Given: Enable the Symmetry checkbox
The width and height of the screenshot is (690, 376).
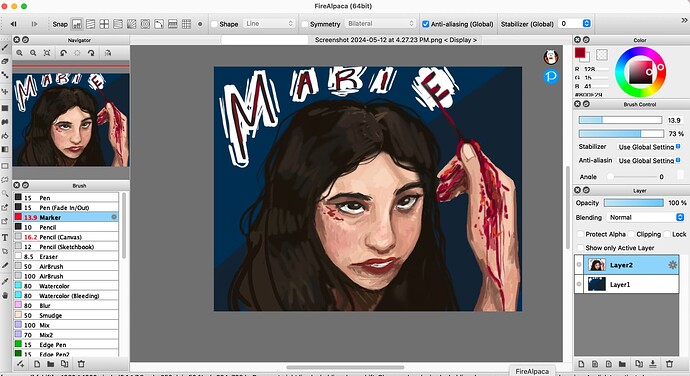Looking at the screenshot, I should tap(305, 24).
